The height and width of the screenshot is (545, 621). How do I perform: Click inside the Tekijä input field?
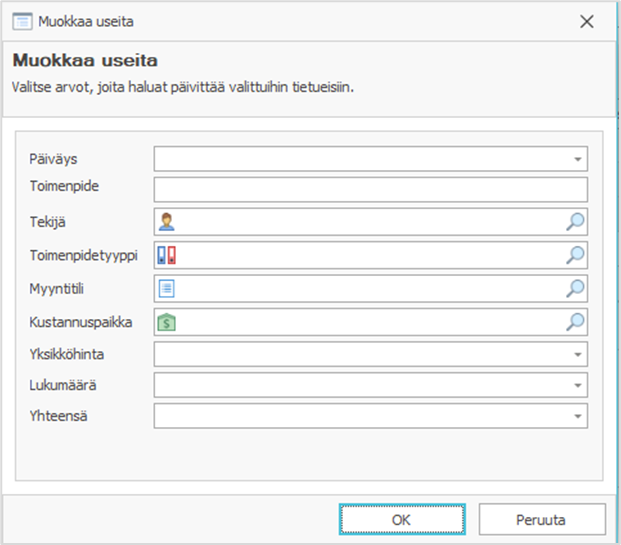pyautogui.click(x=370, y=222)
